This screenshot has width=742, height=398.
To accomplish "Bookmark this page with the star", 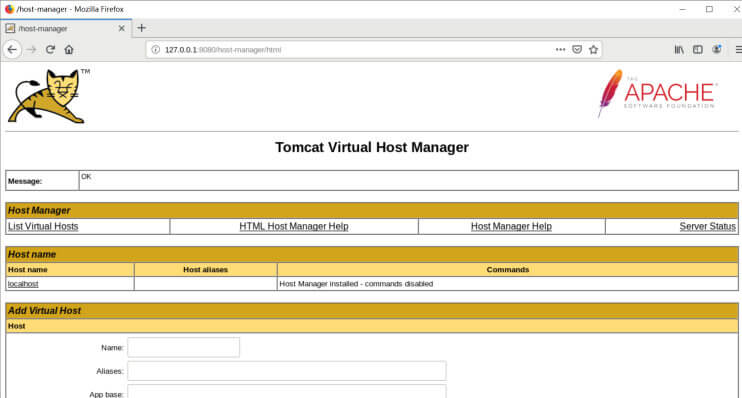I will (x=593, y=49).
